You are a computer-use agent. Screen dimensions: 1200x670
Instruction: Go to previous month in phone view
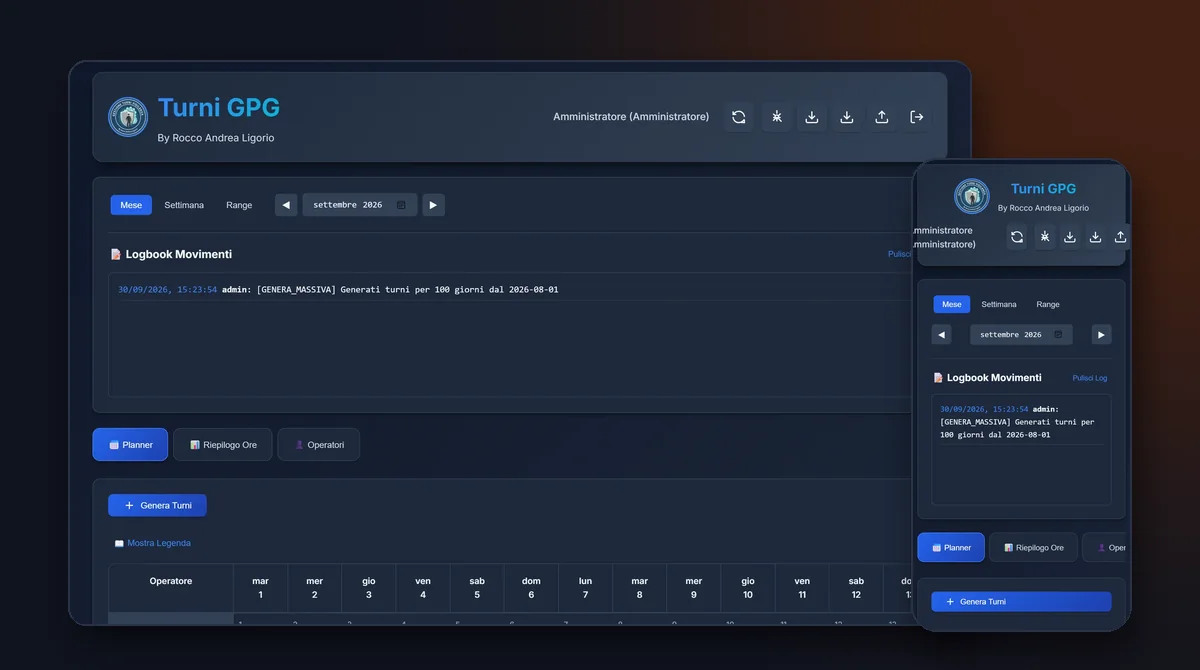click(941, 335)
